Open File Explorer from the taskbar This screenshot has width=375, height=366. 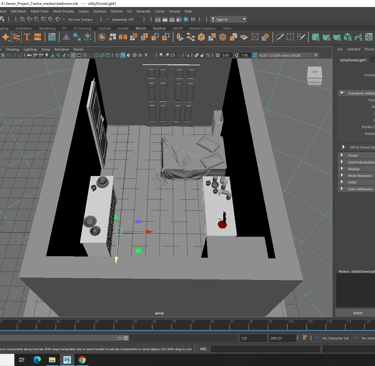click(52, 360)
